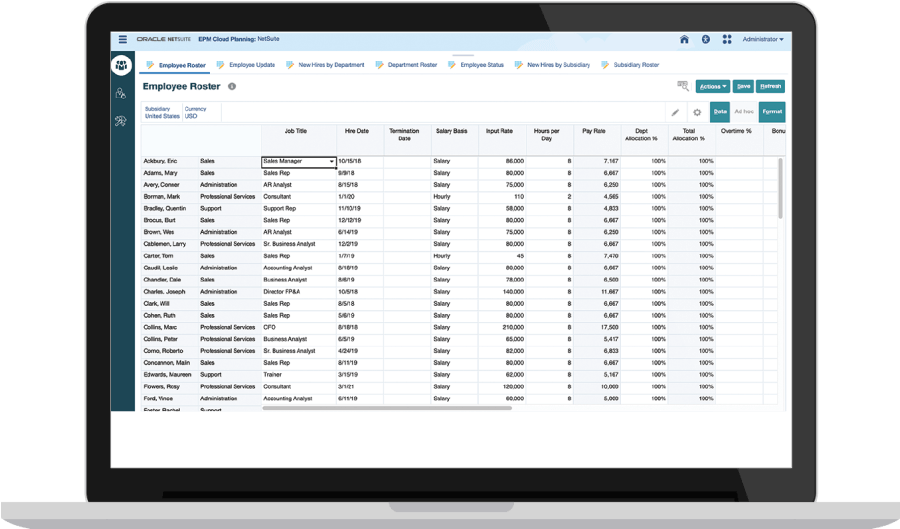Open the New Hires by Subsidiary tab
Viewport: 900px width, 529px height.
(553, 65)
